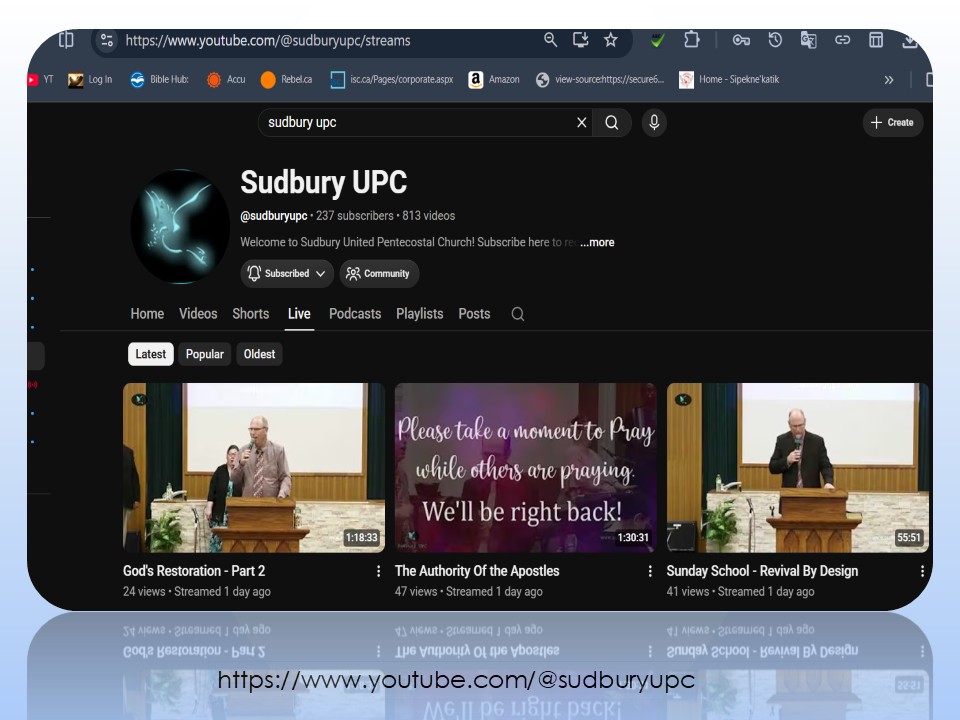Screen dimensions: 960x720
Task: Open options menu for Authority Of the Apostles
Action: [650, 571]
